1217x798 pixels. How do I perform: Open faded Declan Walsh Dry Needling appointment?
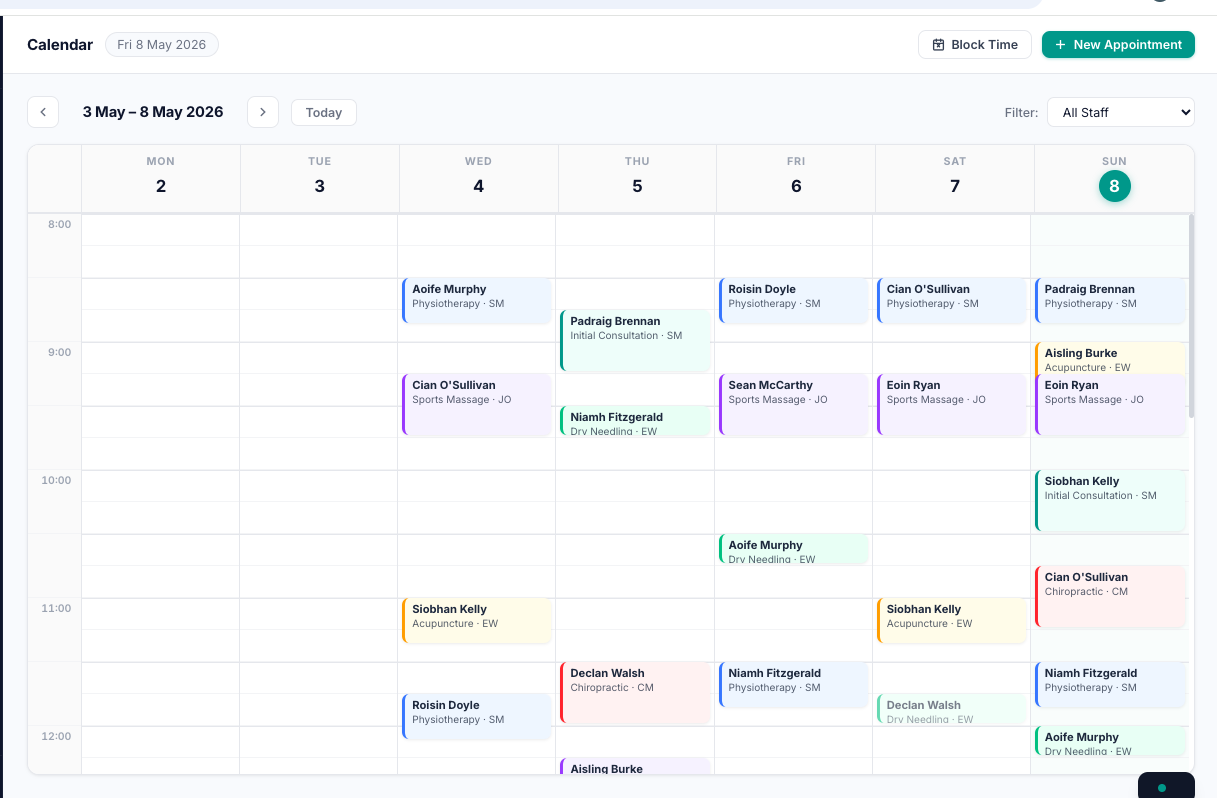952,709
